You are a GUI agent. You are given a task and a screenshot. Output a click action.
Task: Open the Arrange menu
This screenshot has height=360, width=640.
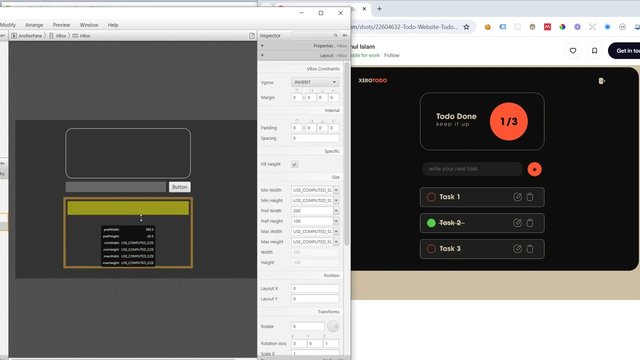(x=34, y=25)
